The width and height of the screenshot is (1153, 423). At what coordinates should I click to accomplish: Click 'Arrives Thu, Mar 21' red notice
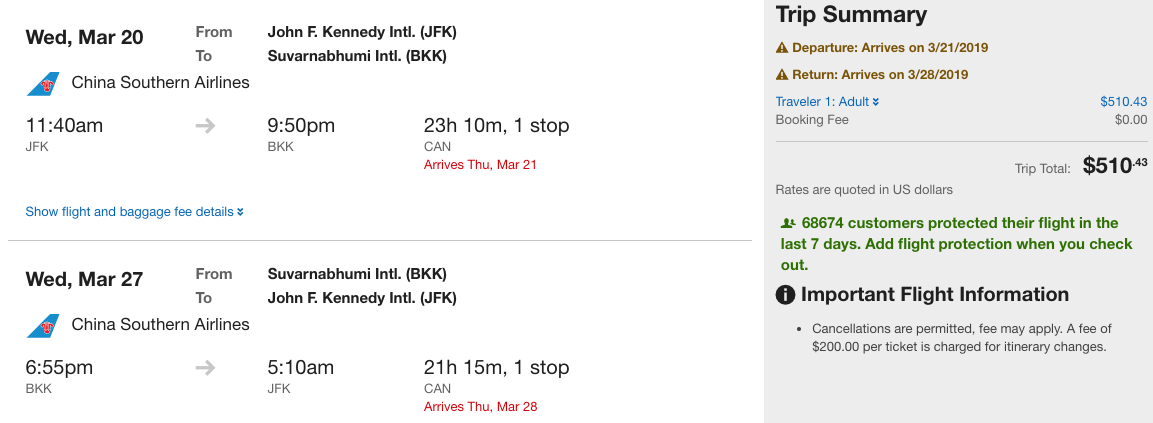pyautogui.click(x=480, y=165)
